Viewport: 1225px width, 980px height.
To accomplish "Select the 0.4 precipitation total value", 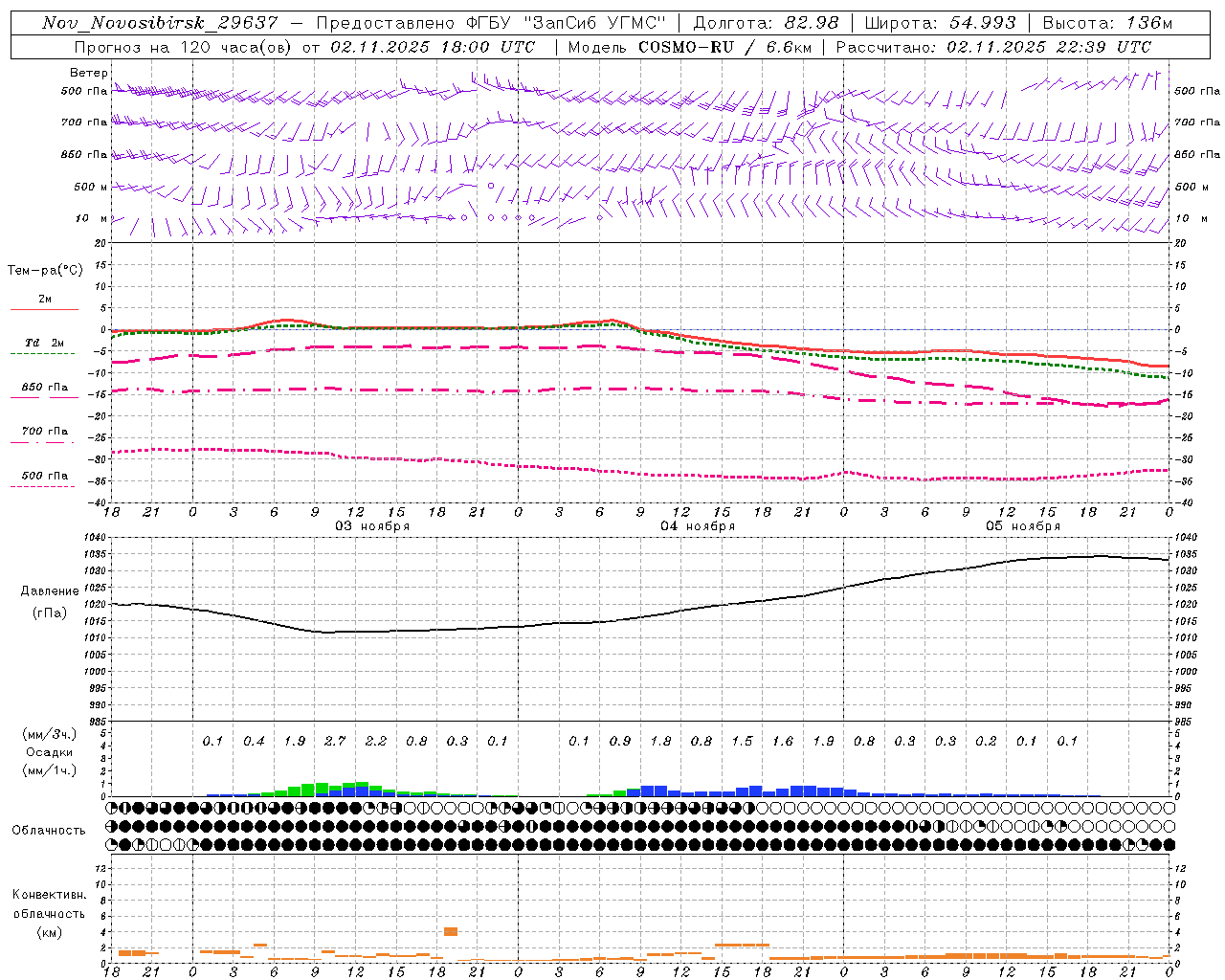I will (254, 742).
